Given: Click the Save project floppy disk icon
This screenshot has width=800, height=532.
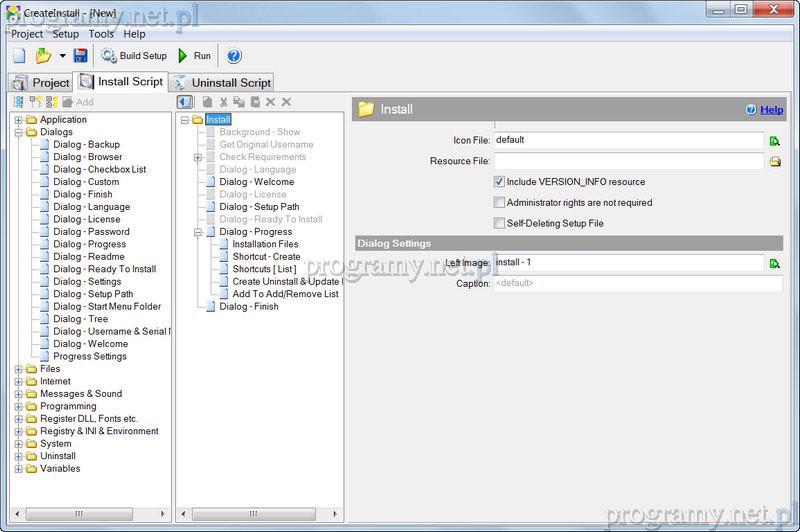Looking at the screenshot, I should pos(80,56).
